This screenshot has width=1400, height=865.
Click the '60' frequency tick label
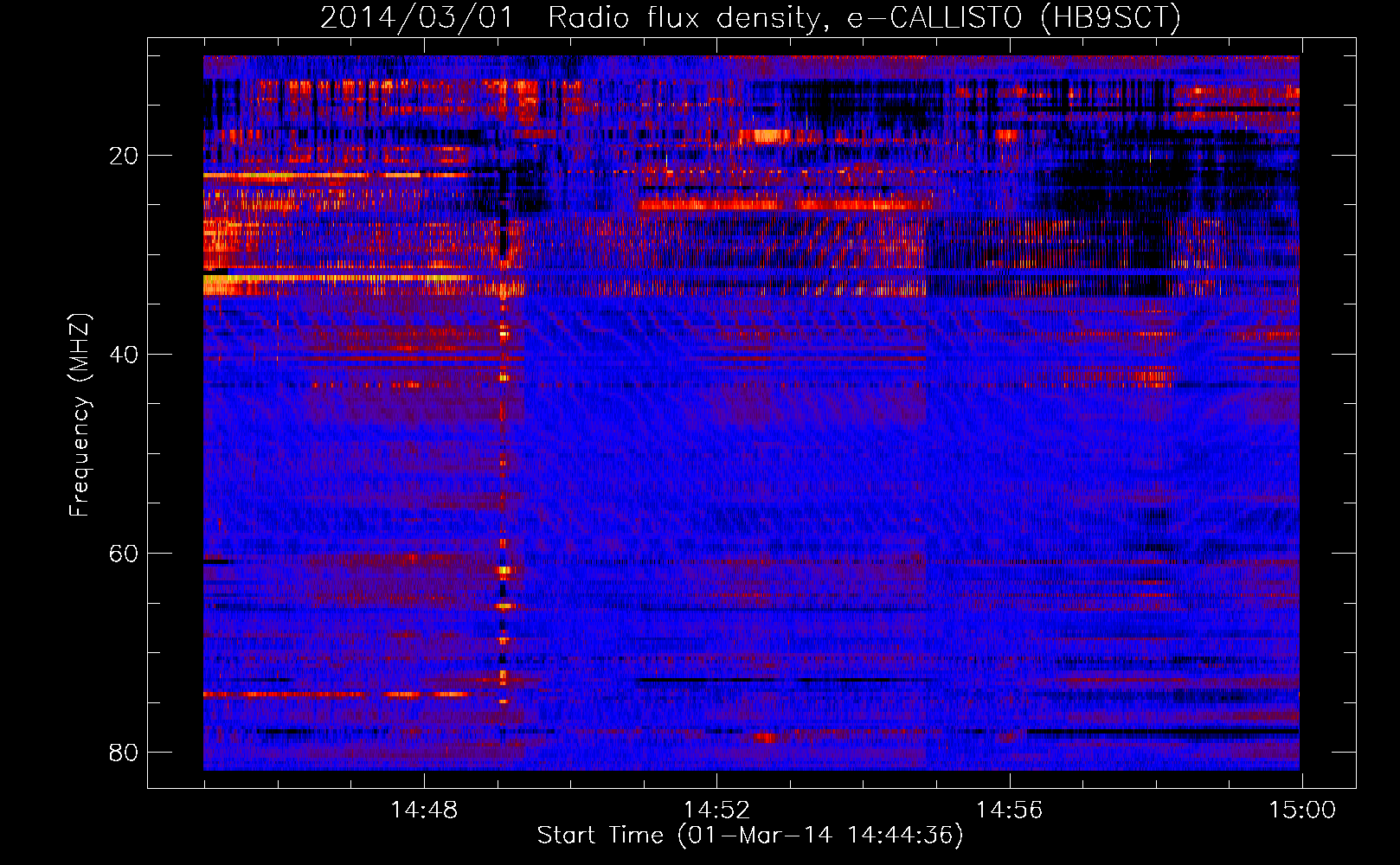124,554
